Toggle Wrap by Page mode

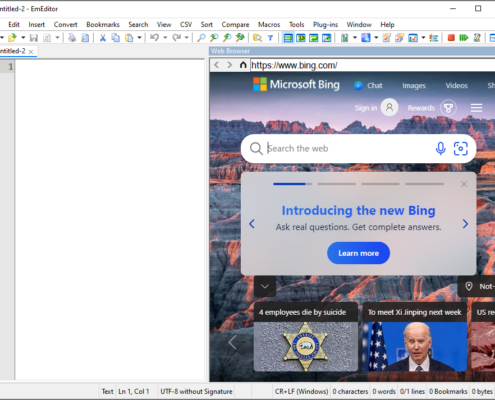pos(327,38)
